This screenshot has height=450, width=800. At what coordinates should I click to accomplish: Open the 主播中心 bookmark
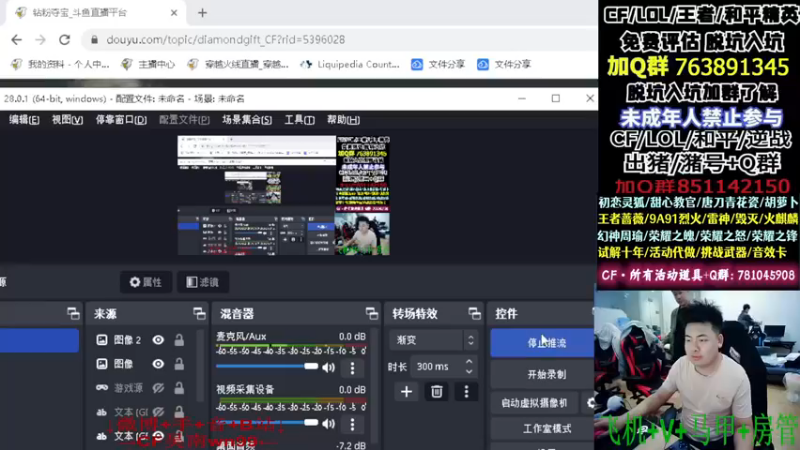click(x=148, y=64)
